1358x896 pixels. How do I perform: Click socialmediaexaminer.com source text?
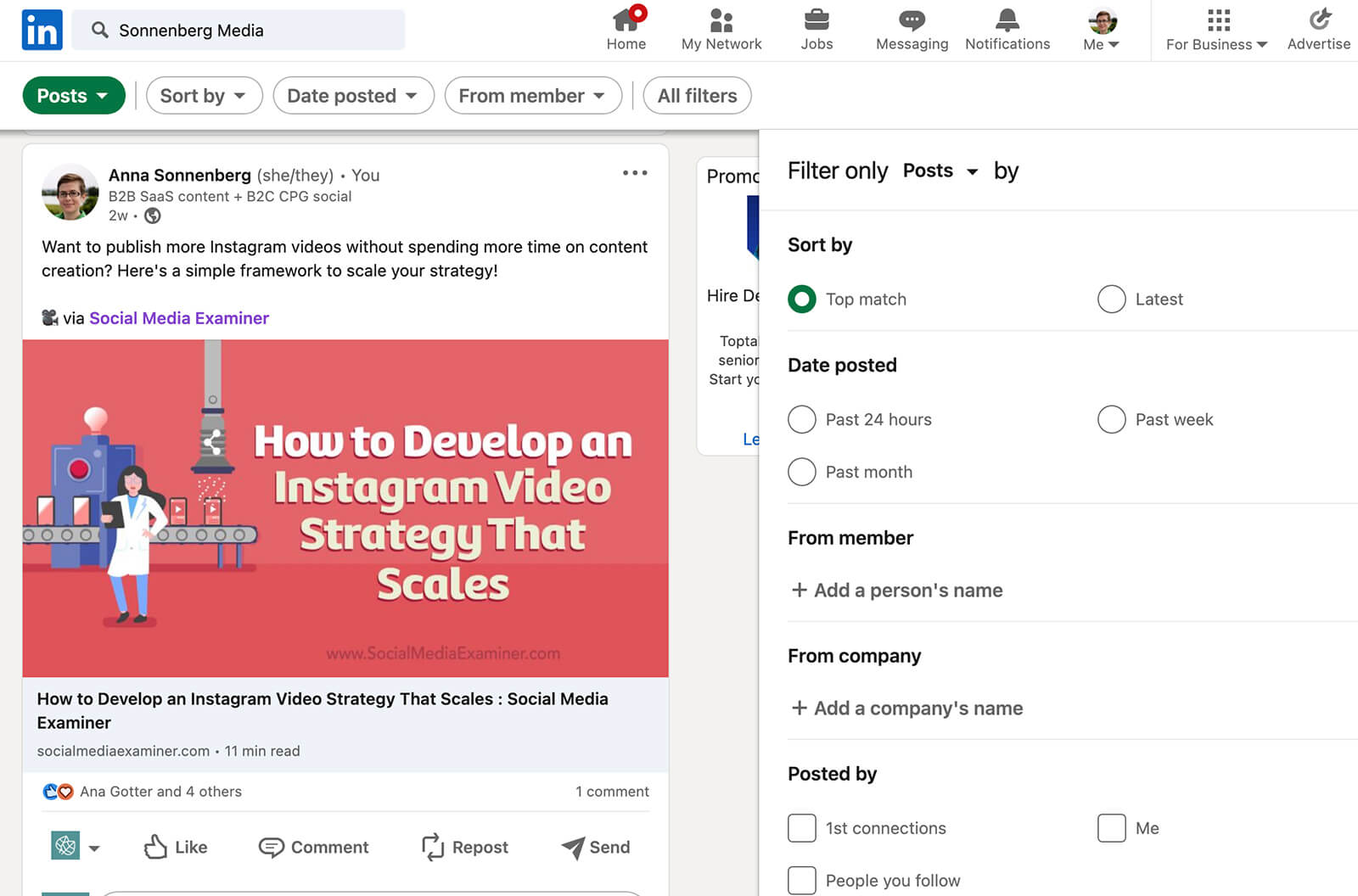(x=123, y=751)
